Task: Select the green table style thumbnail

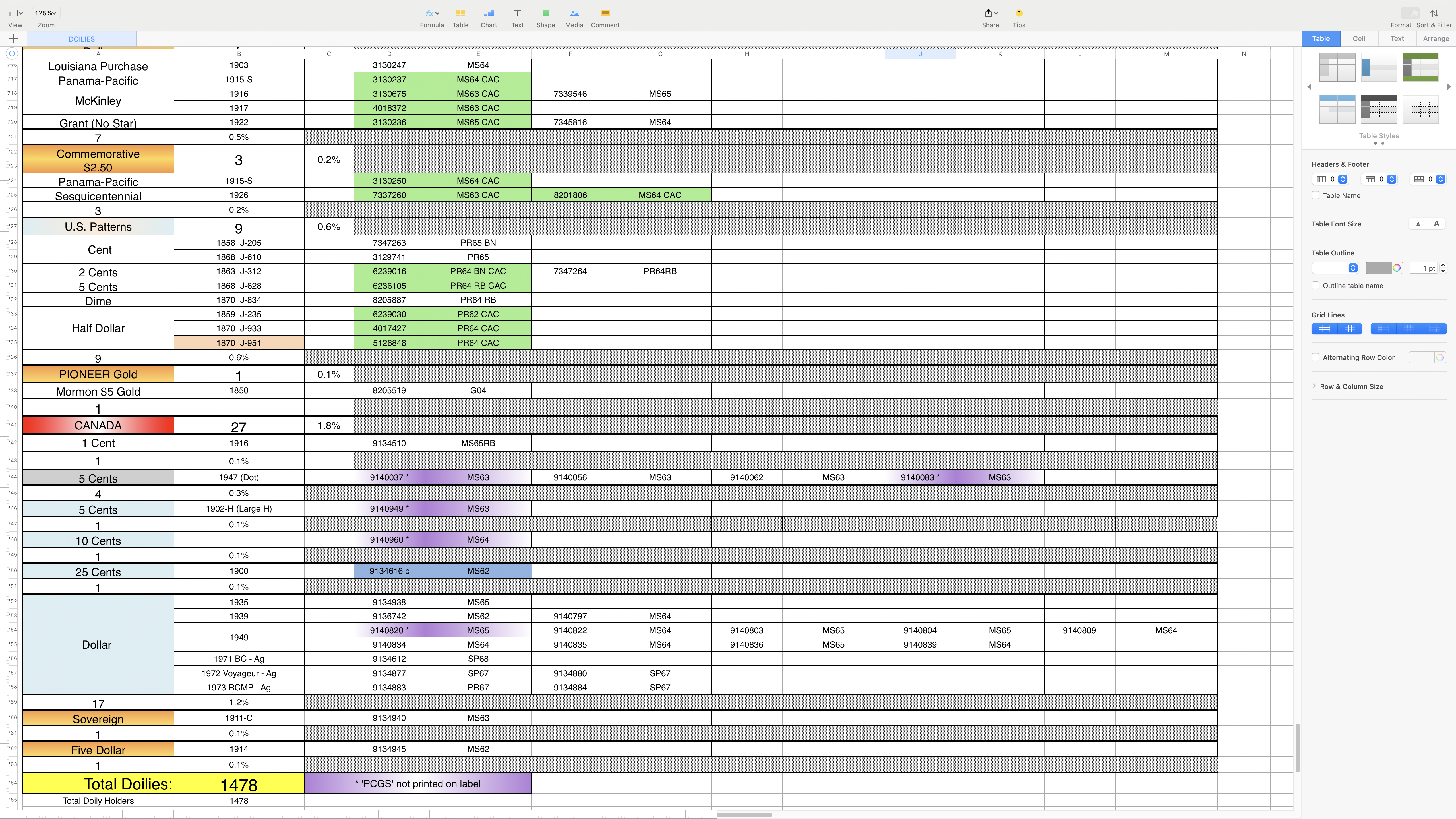Action: [1420, 67]
